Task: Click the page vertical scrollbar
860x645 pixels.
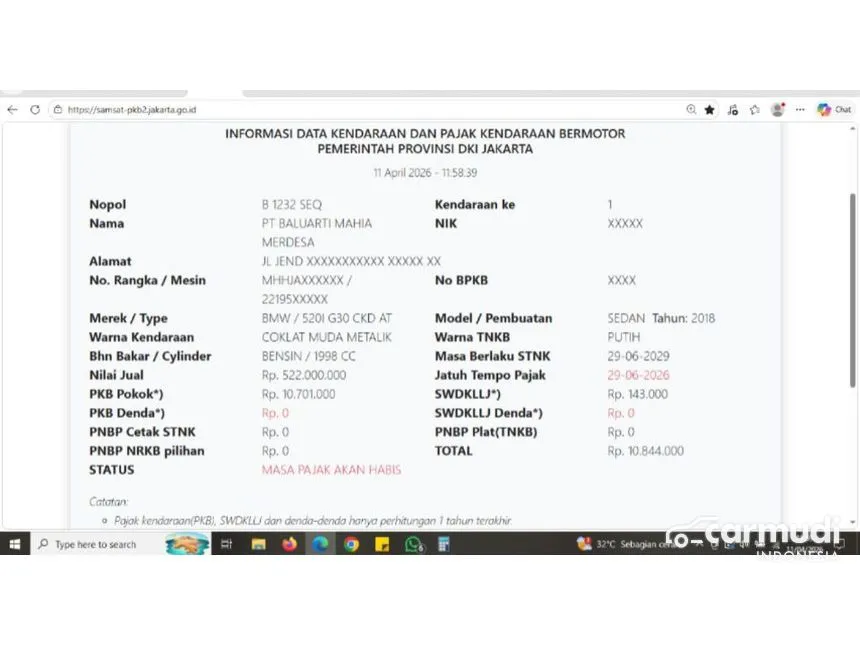Action: click(852, 290)
